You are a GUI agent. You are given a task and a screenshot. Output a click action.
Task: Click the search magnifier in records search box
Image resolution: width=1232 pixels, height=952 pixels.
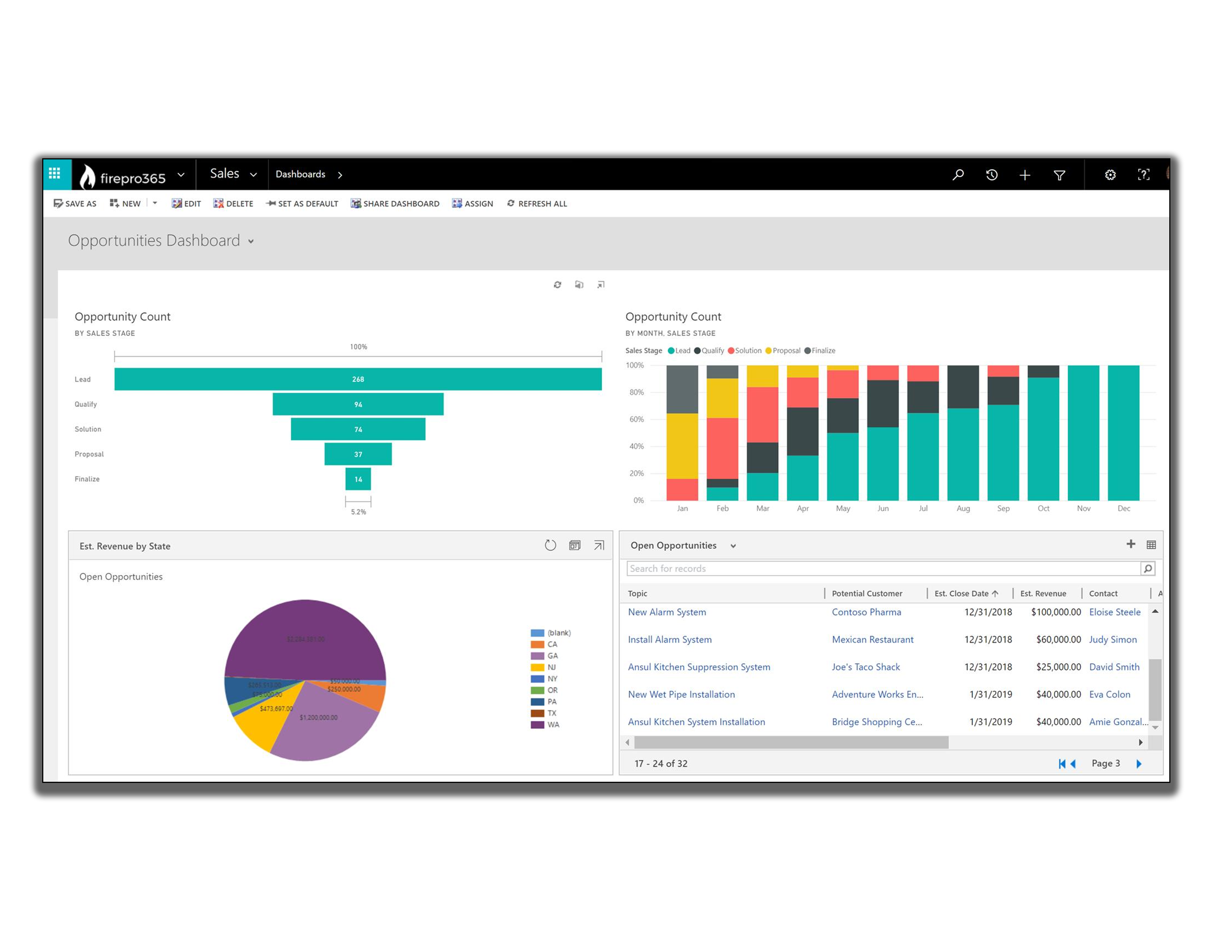tap(1147, 569)
